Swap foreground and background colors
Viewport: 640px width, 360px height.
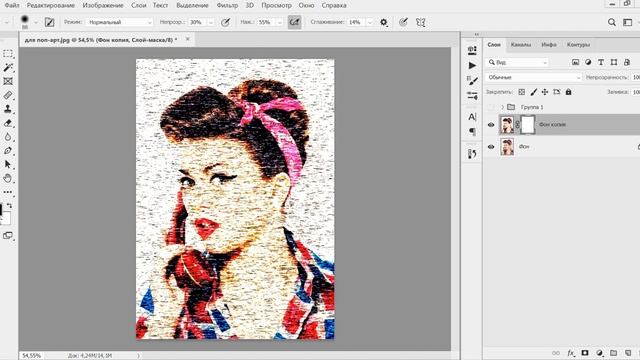[9, 205]
